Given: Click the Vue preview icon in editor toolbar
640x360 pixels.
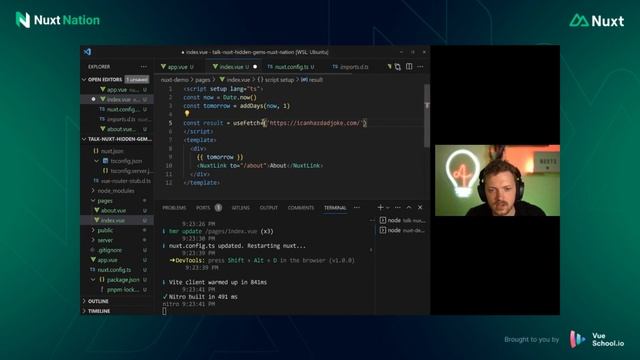Looking at the screenshot, I should tap(389, 67).
